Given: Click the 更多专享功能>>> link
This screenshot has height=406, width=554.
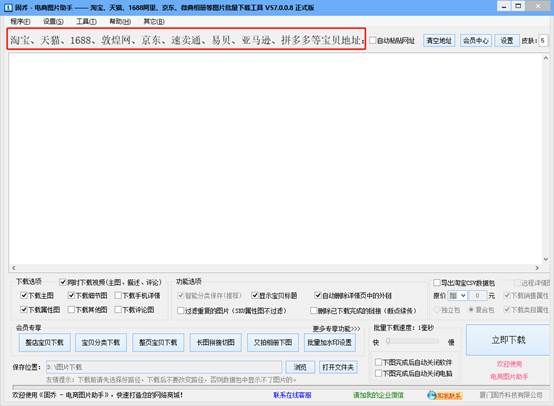Looking at the screenshot, I should [x=336, y=329].
